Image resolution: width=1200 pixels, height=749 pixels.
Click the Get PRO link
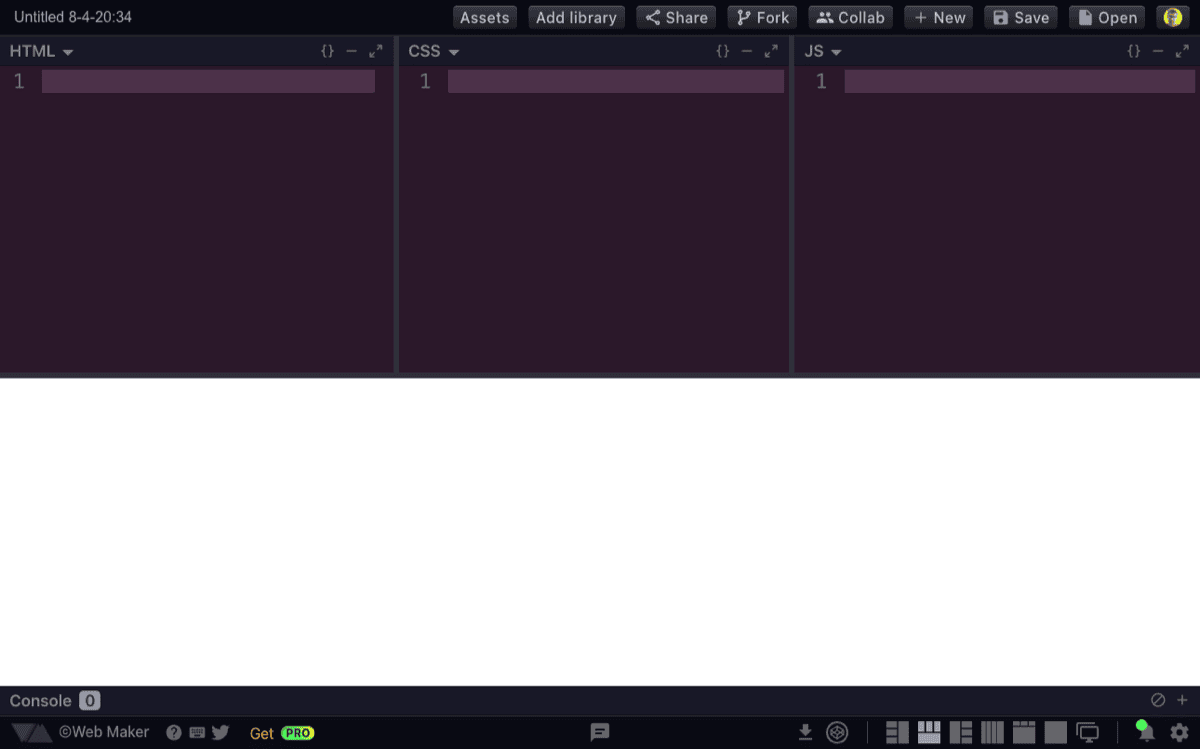(x=281, y=732)
